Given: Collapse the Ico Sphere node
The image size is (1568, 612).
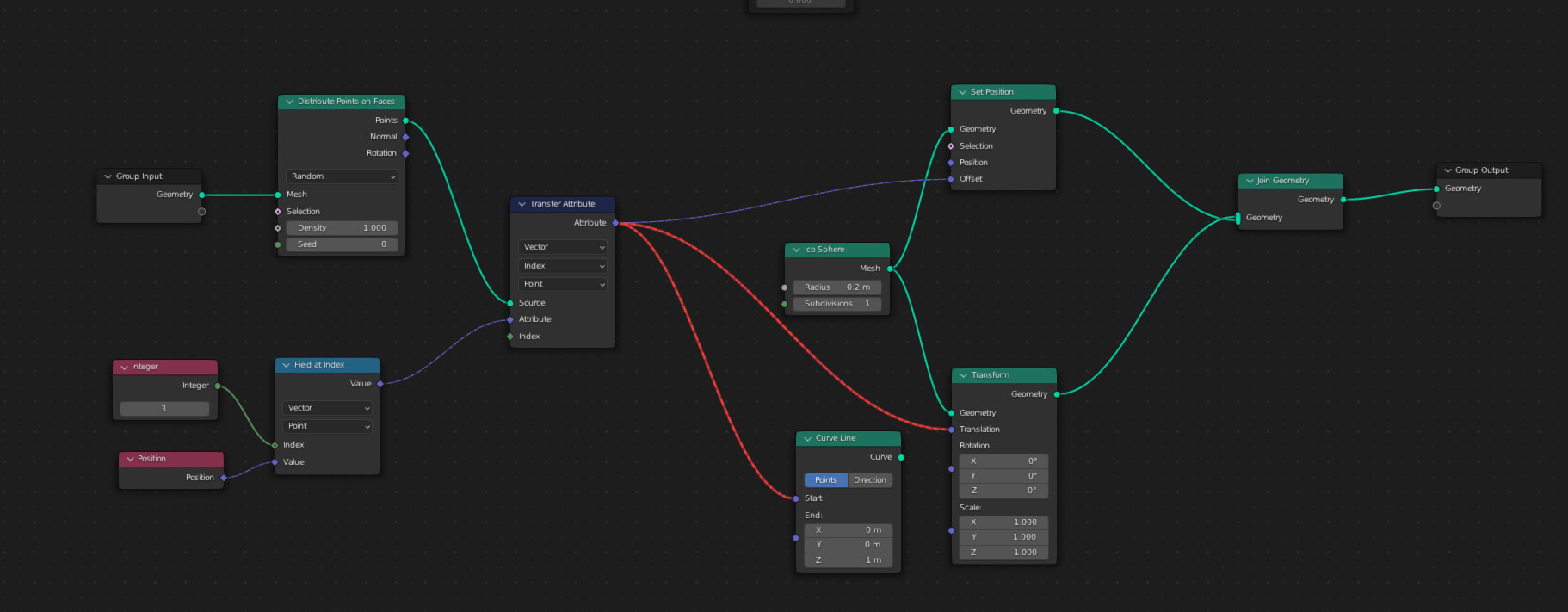Looking at the screenshot, I should 797,250.
